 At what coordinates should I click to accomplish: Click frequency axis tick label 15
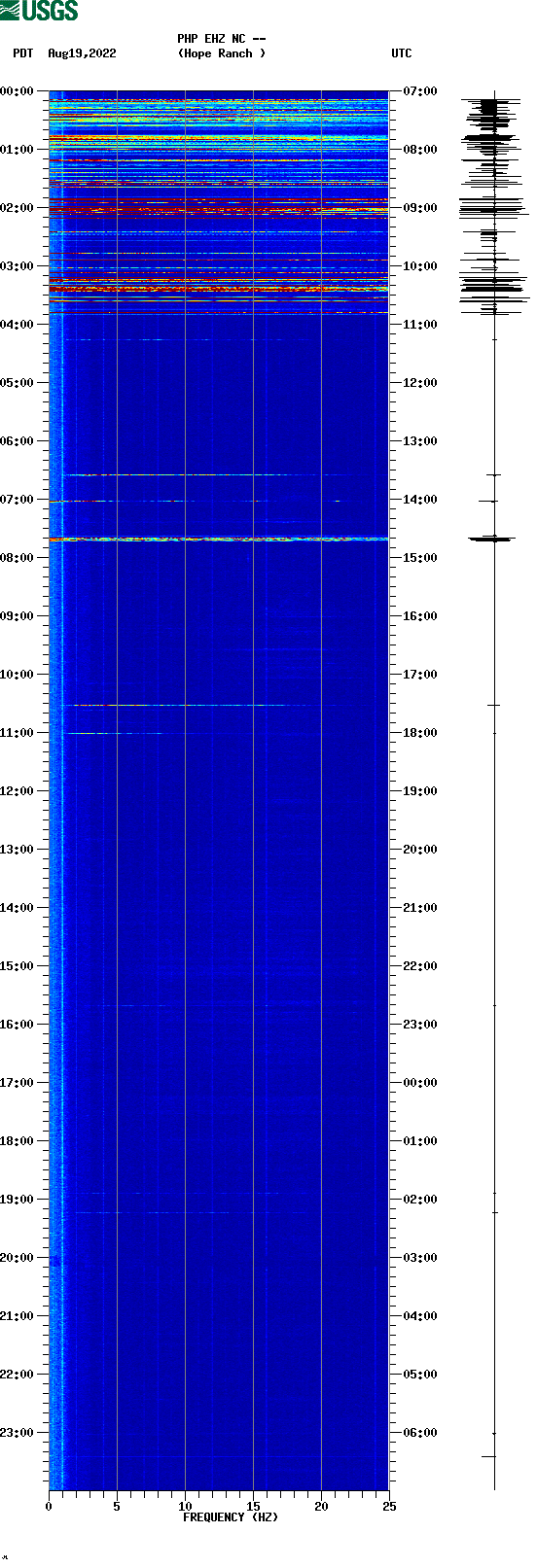[253, 1507]
